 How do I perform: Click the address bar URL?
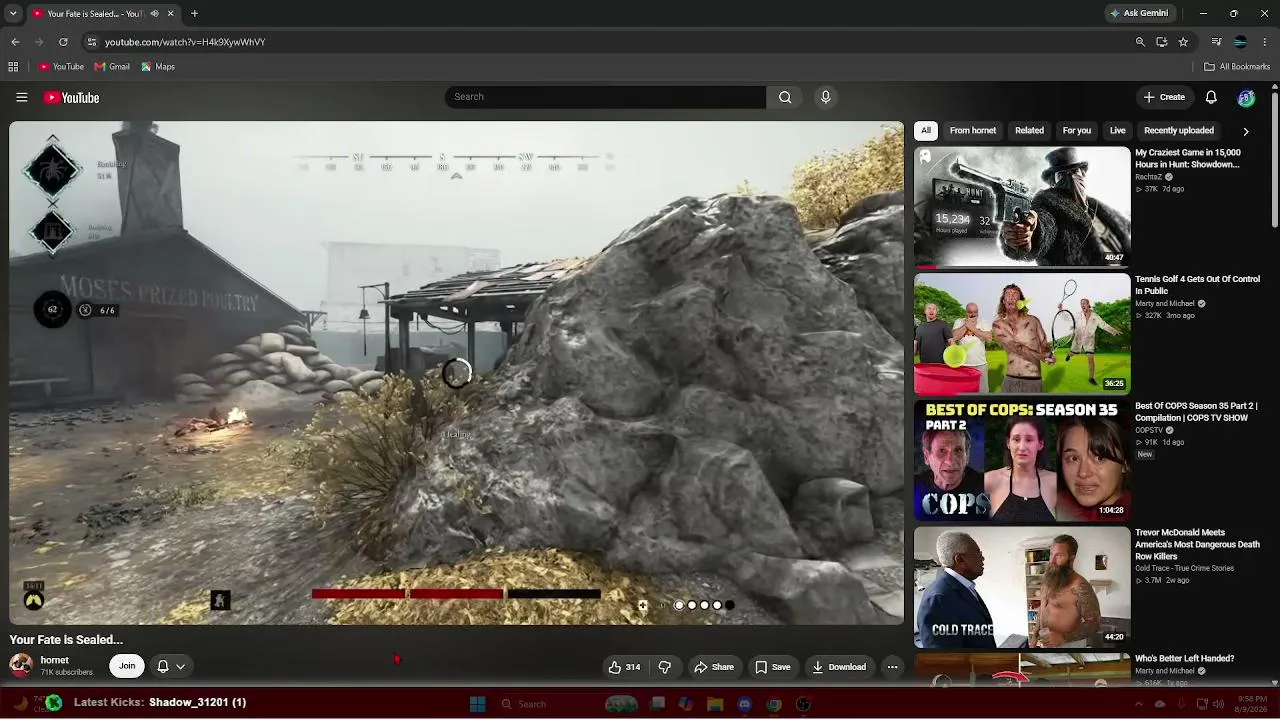coord(185,42)
